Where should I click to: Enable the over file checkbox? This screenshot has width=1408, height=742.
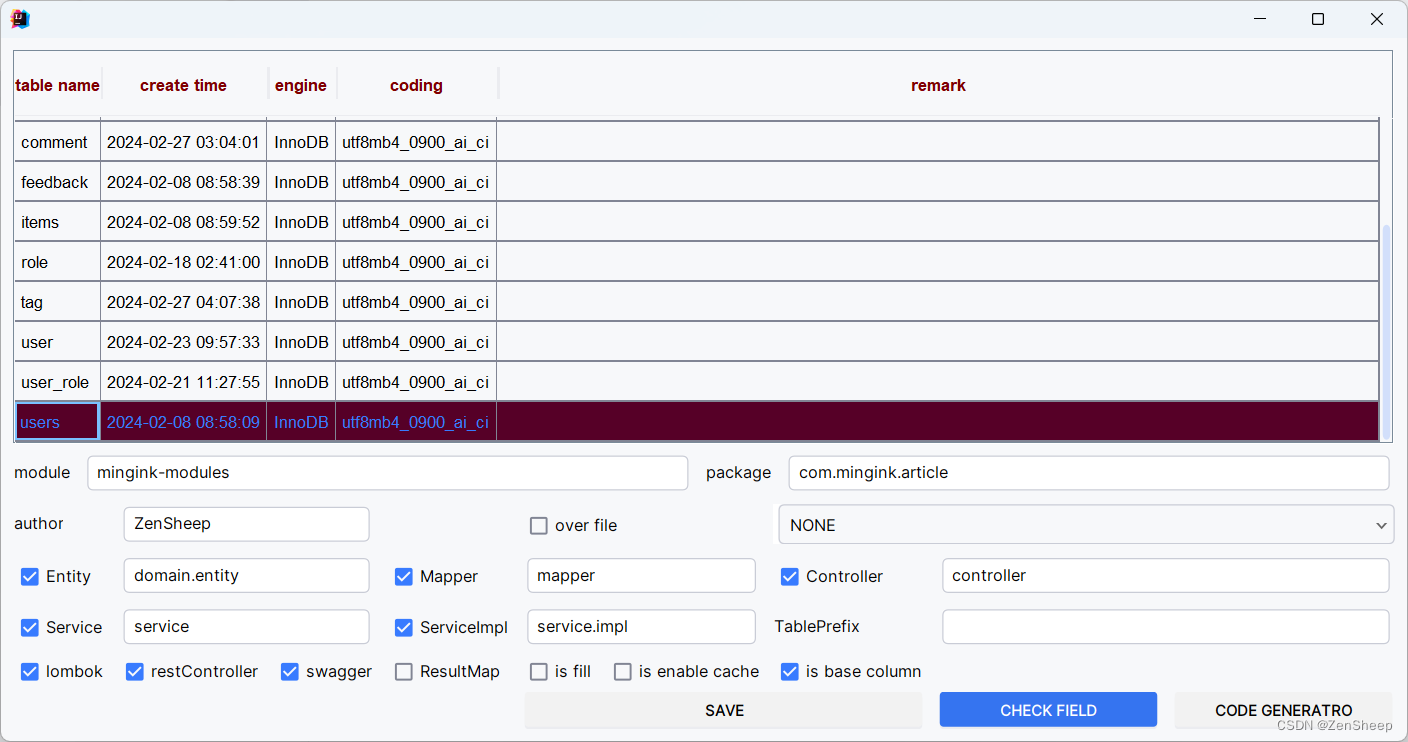[539, 525]
